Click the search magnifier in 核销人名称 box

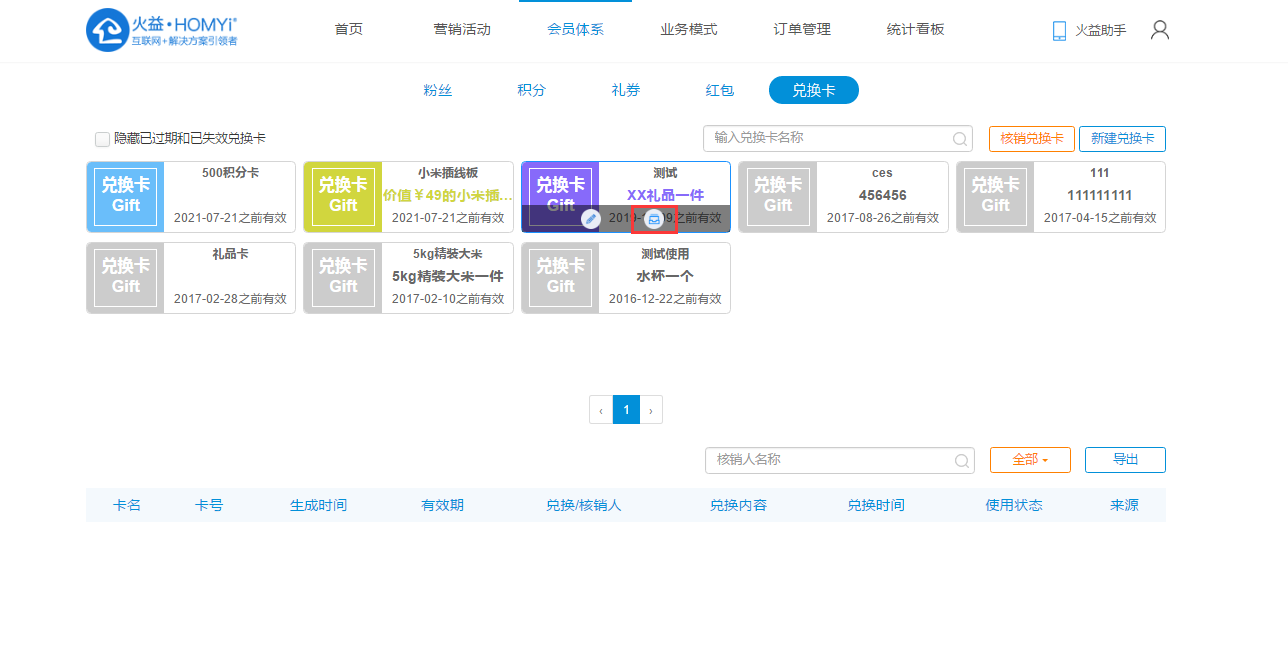961,461
